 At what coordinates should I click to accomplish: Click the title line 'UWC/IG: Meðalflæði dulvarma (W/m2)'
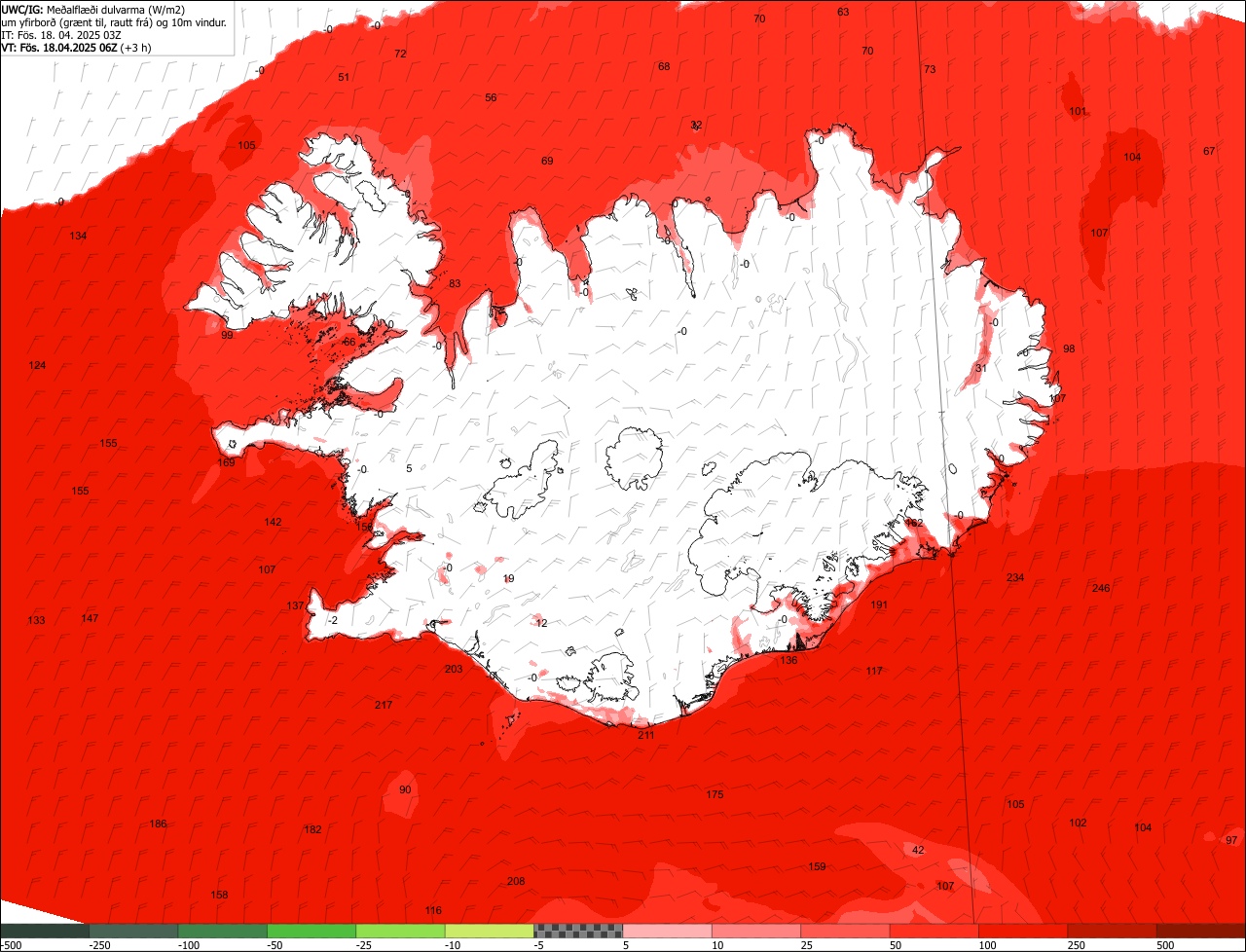coord(93,9)
